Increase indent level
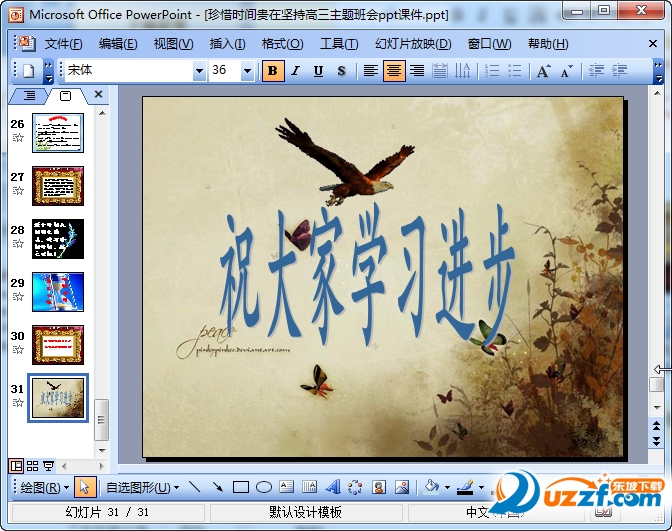This screenshot has height=531, width=672. point(619,71)
